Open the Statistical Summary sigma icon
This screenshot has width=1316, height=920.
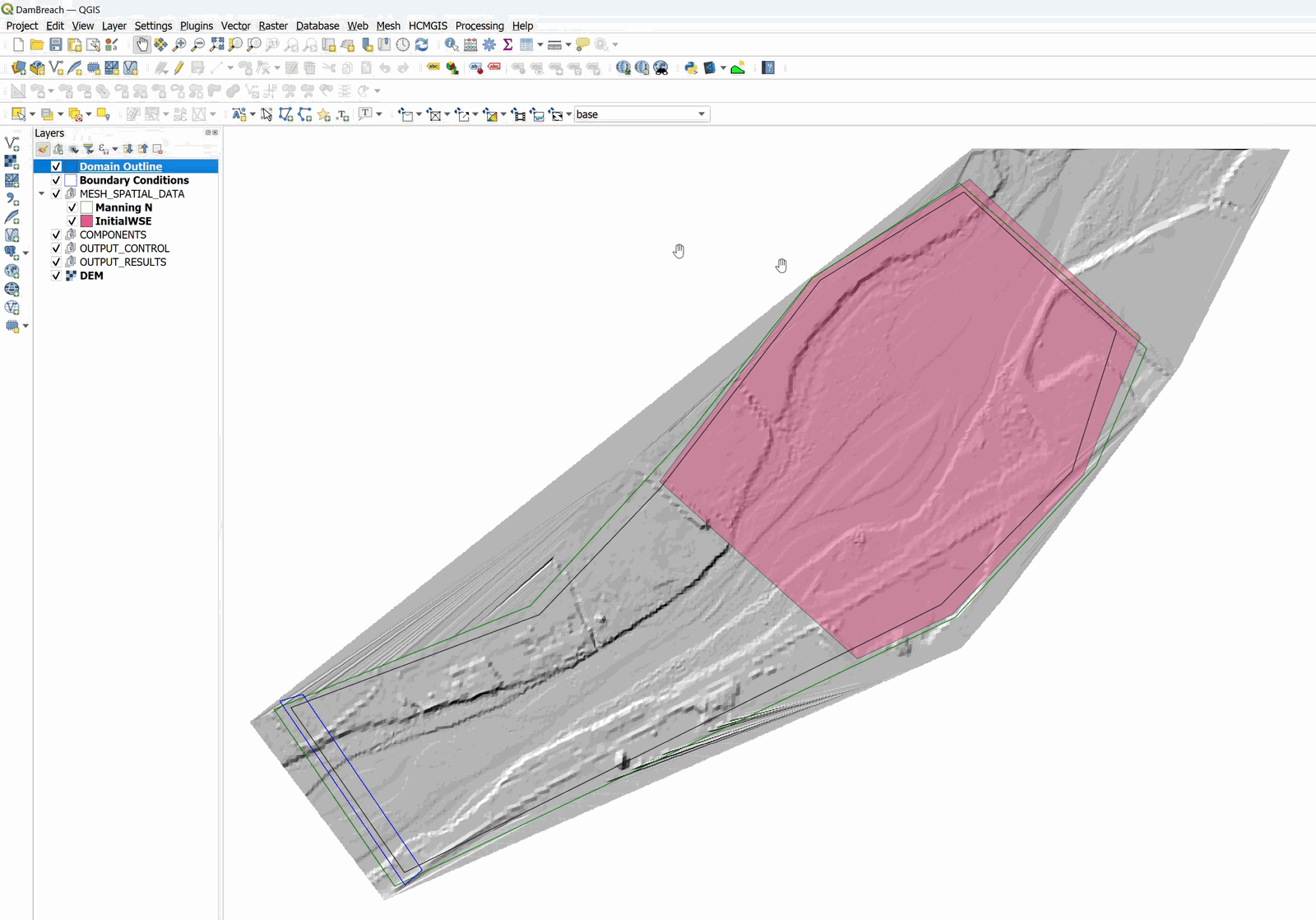click(x=507, y=44)
